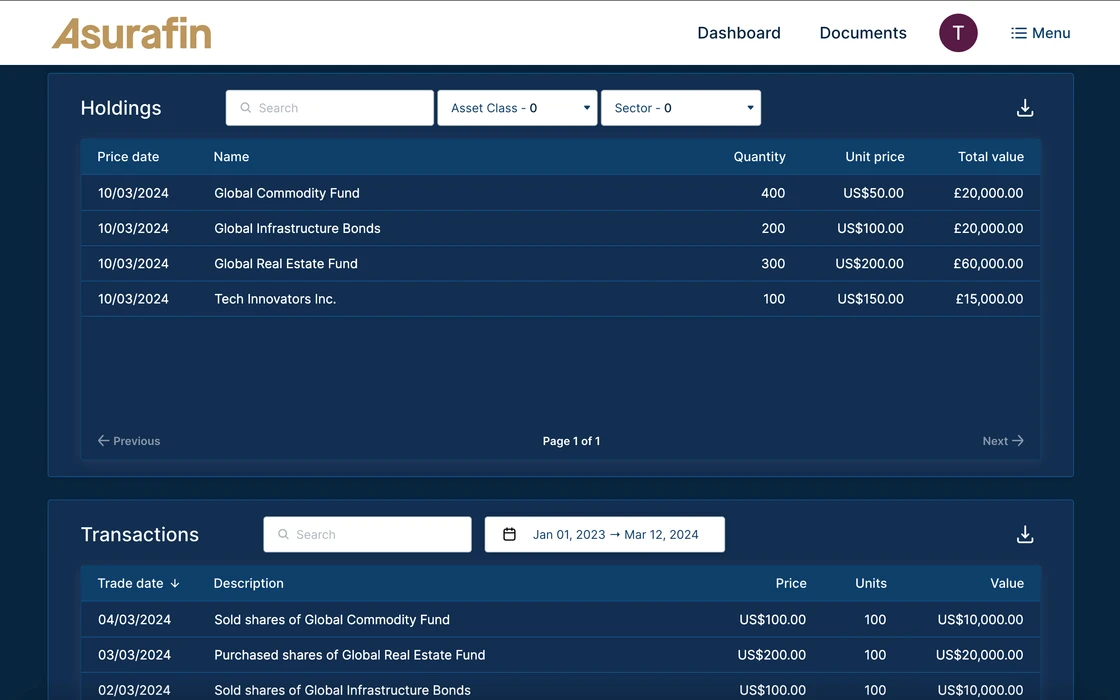This screenshot has width=1120, height=700.
Task: Focus the Transactions search field
Action: [x=367, y=534]
